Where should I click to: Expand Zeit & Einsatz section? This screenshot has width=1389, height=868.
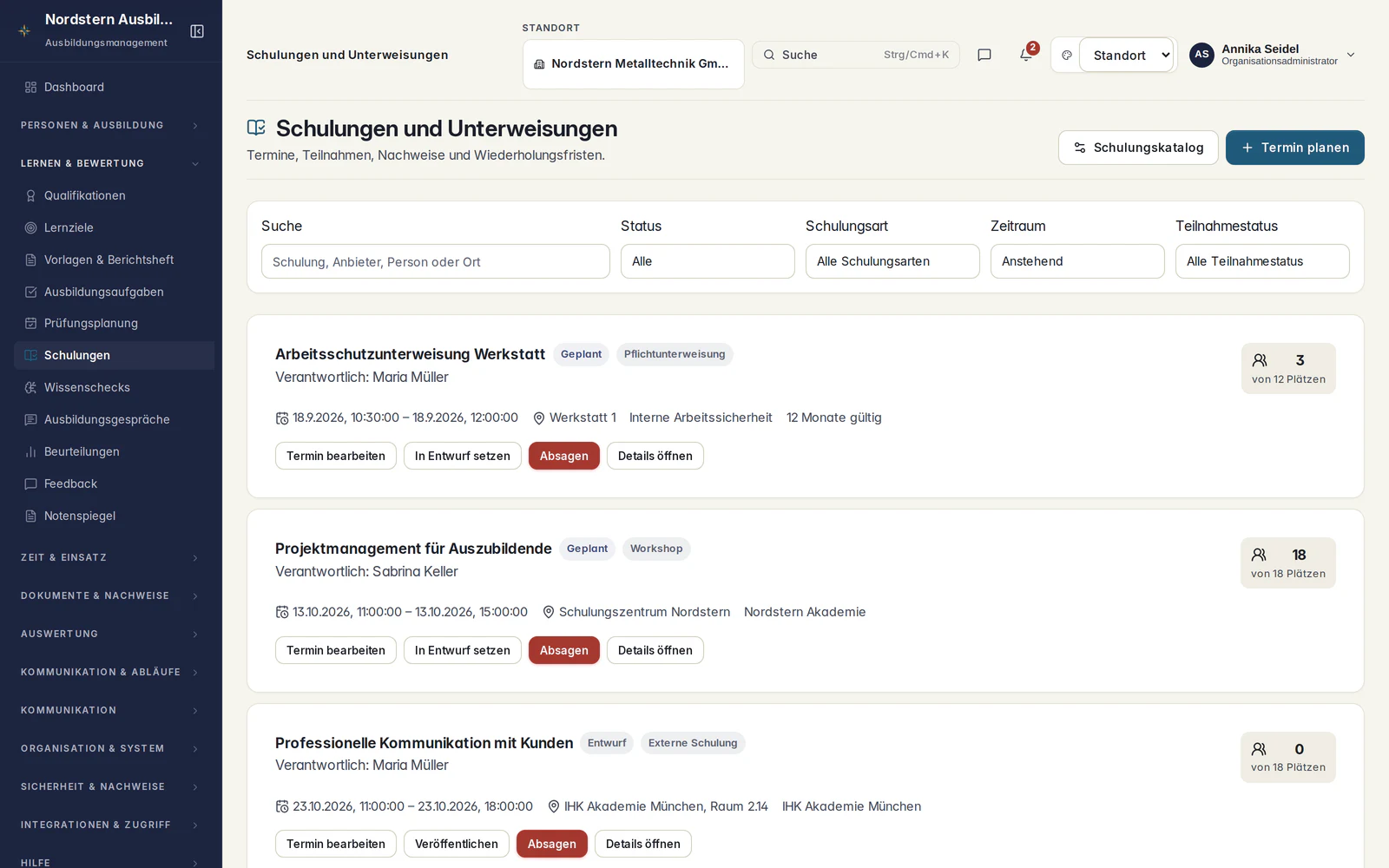pyautogui.click(x=111, y=557)
